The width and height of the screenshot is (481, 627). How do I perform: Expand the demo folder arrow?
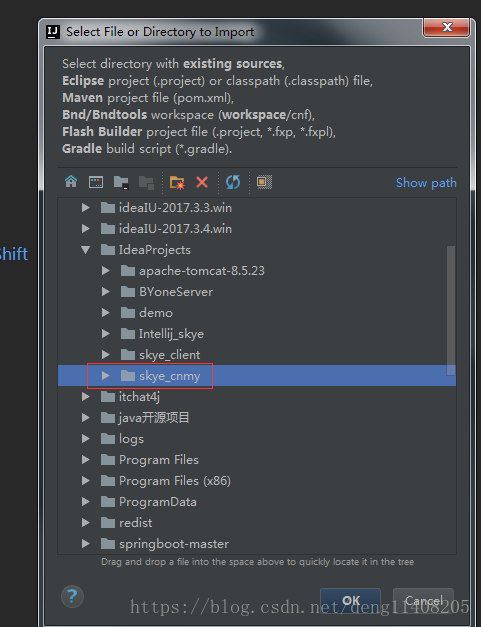(x=106, y=313)
